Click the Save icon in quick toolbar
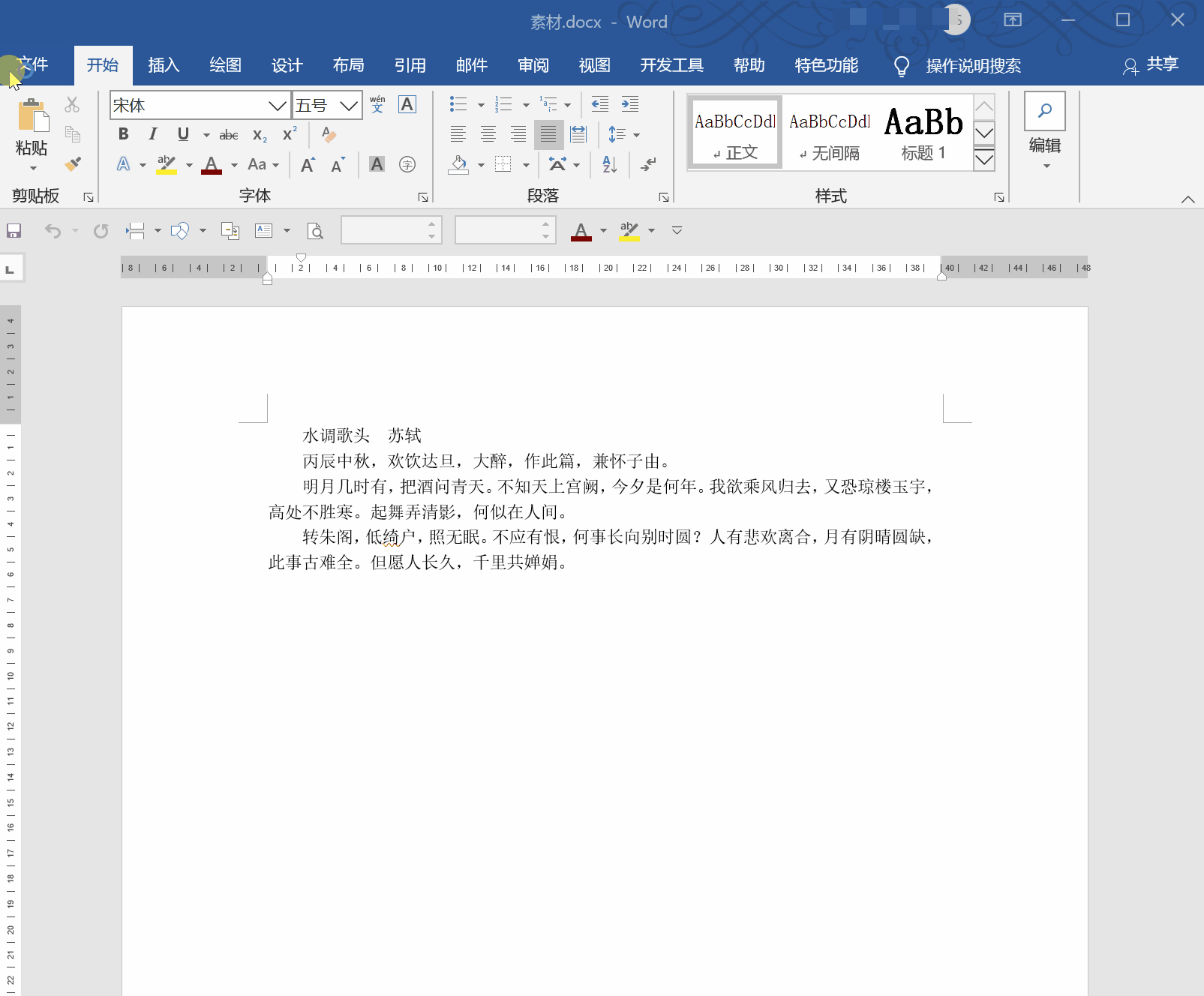 [14, 231]
